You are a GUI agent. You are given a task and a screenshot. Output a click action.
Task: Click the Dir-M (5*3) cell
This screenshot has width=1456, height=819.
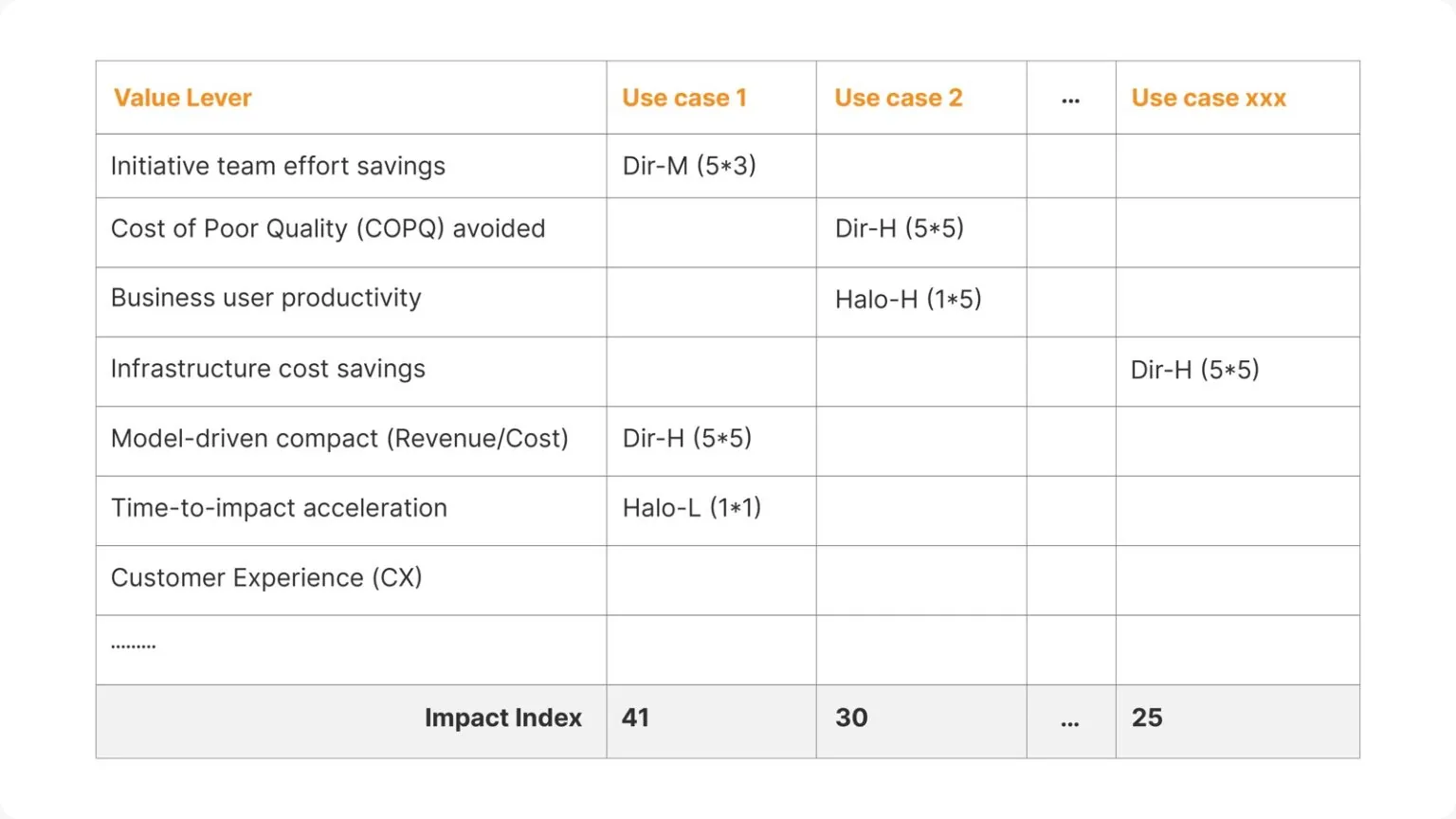689,166
